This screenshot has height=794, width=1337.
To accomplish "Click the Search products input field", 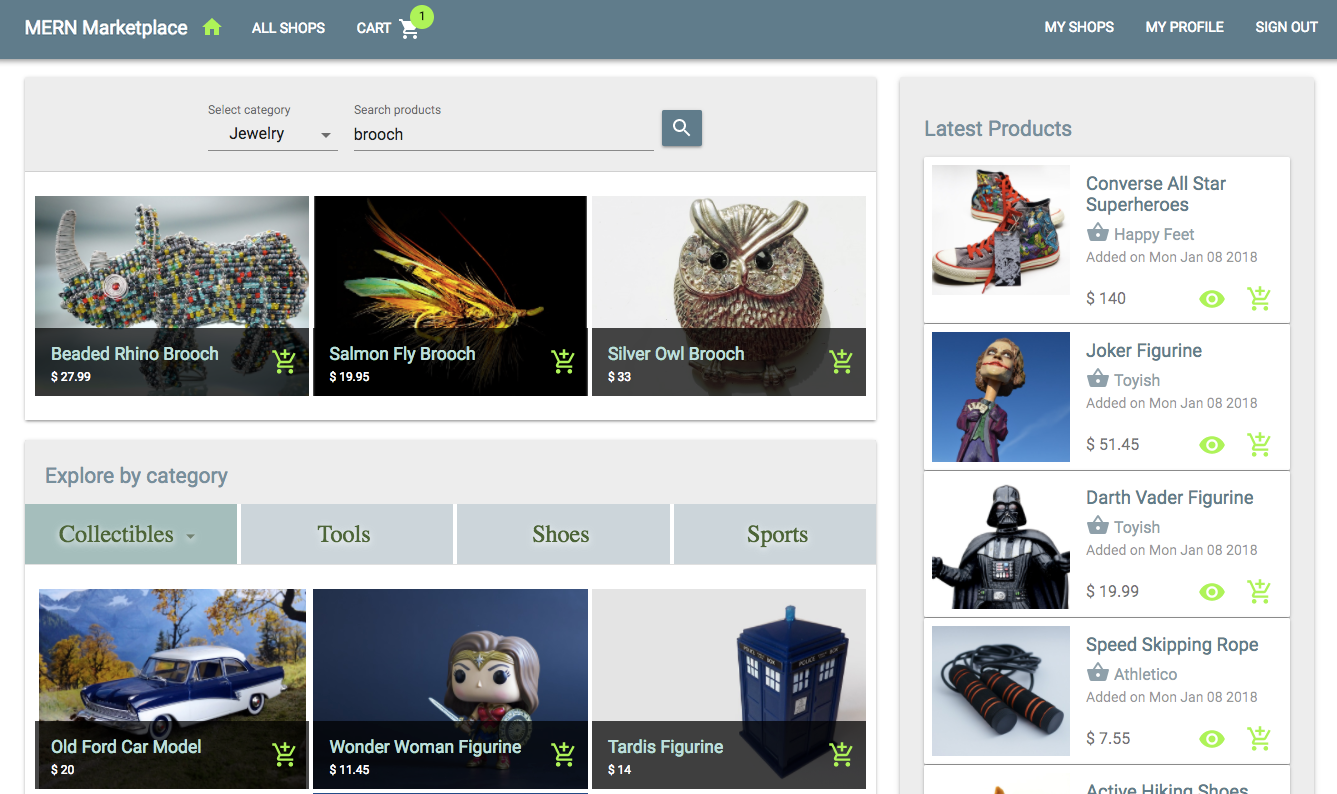I will point(503,134).
